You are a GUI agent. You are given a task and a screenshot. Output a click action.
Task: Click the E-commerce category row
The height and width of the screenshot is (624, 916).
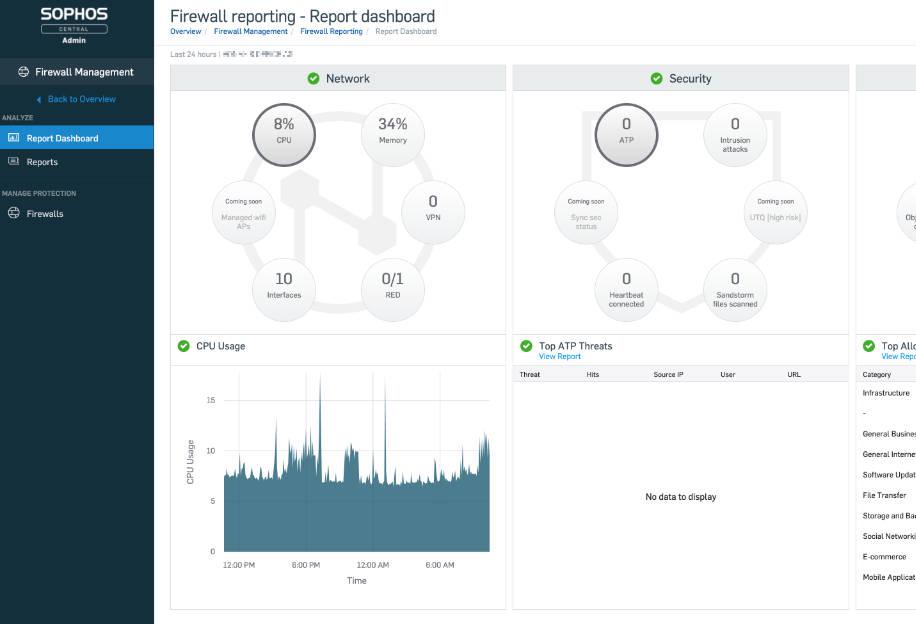pyautogui.click(x=884, y=557)
